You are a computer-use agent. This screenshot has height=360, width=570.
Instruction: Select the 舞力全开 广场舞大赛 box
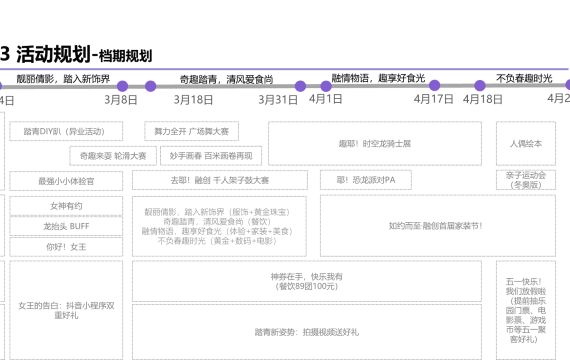pos(192,131)
